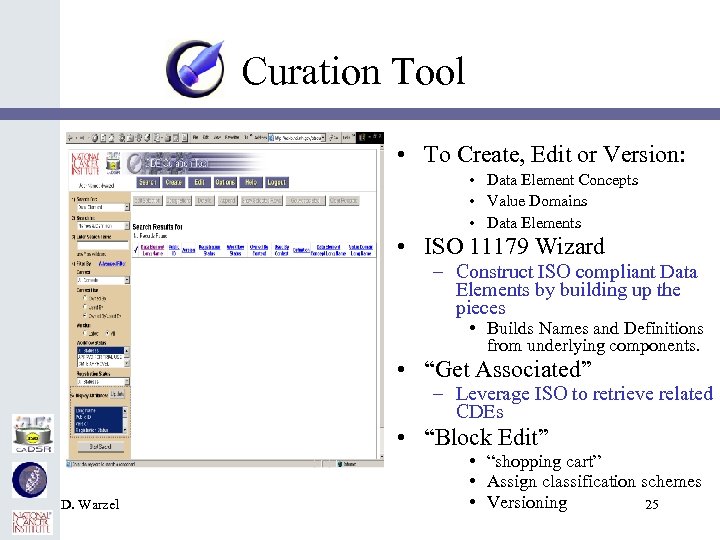
Task: Sort by Value Domain Long Name column
Action: [x=361, y=250]
